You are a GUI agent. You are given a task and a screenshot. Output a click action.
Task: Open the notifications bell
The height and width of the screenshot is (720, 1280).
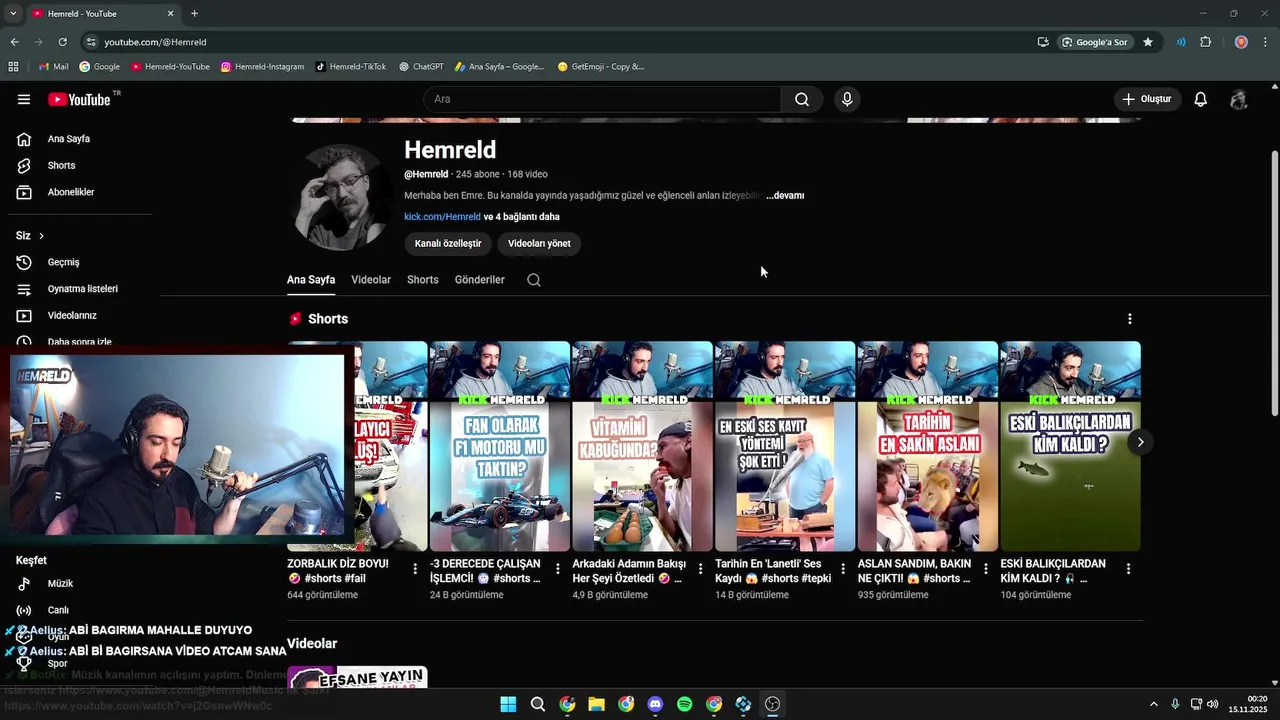click(1201, 99)
